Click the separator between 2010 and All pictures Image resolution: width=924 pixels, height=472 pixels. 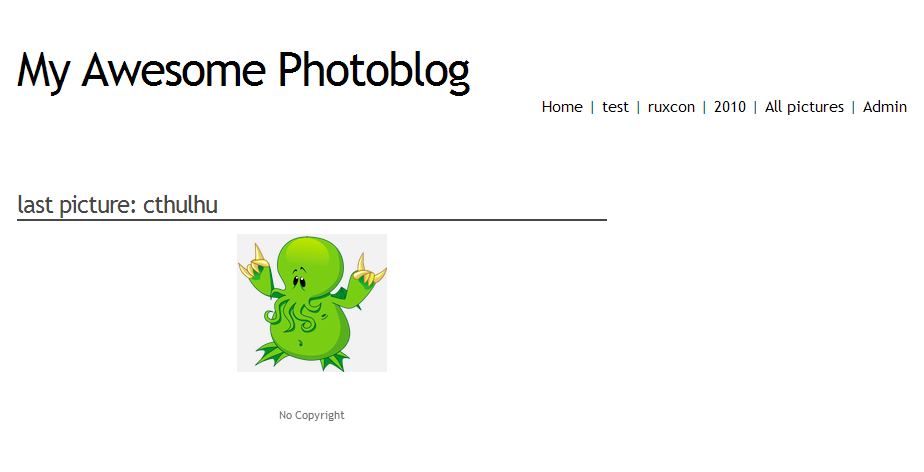[755, 107]
